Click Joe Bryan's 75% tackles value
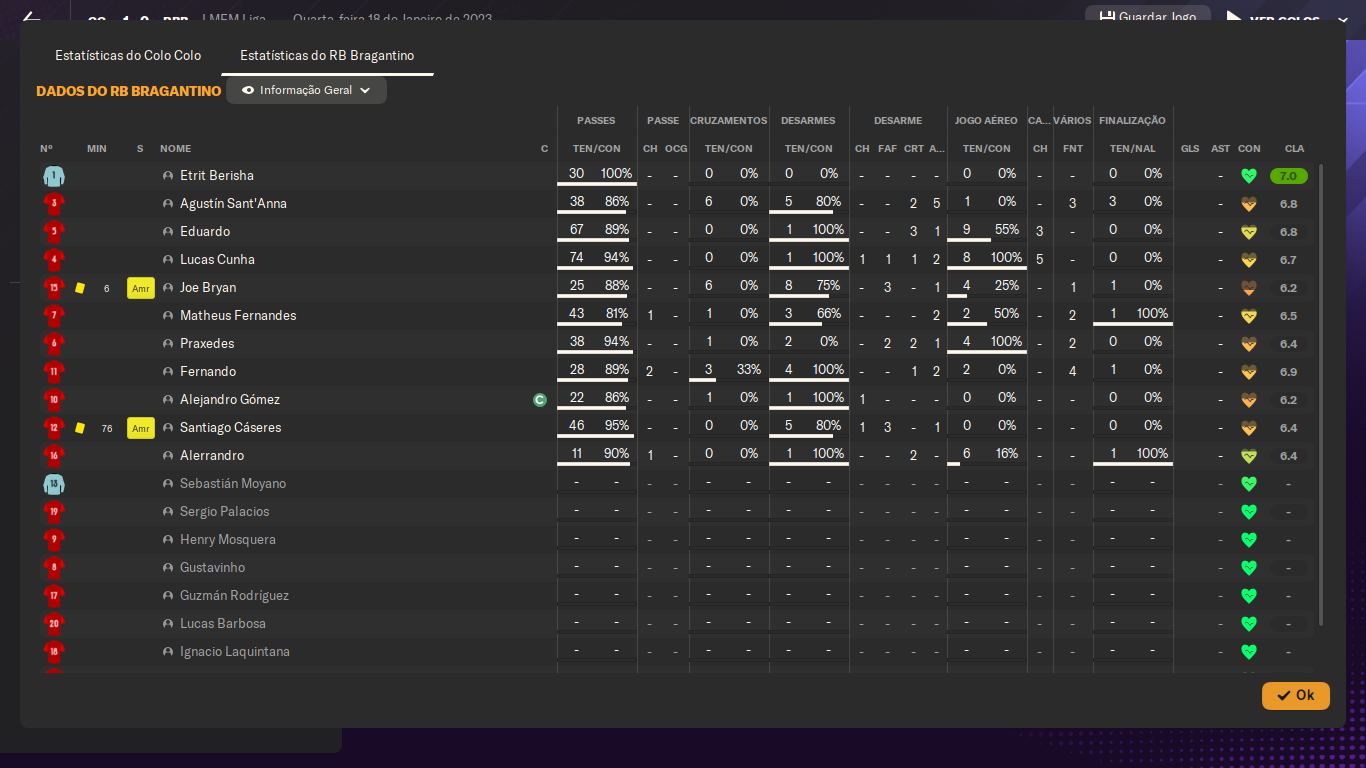The width and height of the screenshot is (1366, 768). (x=828, y=286)
